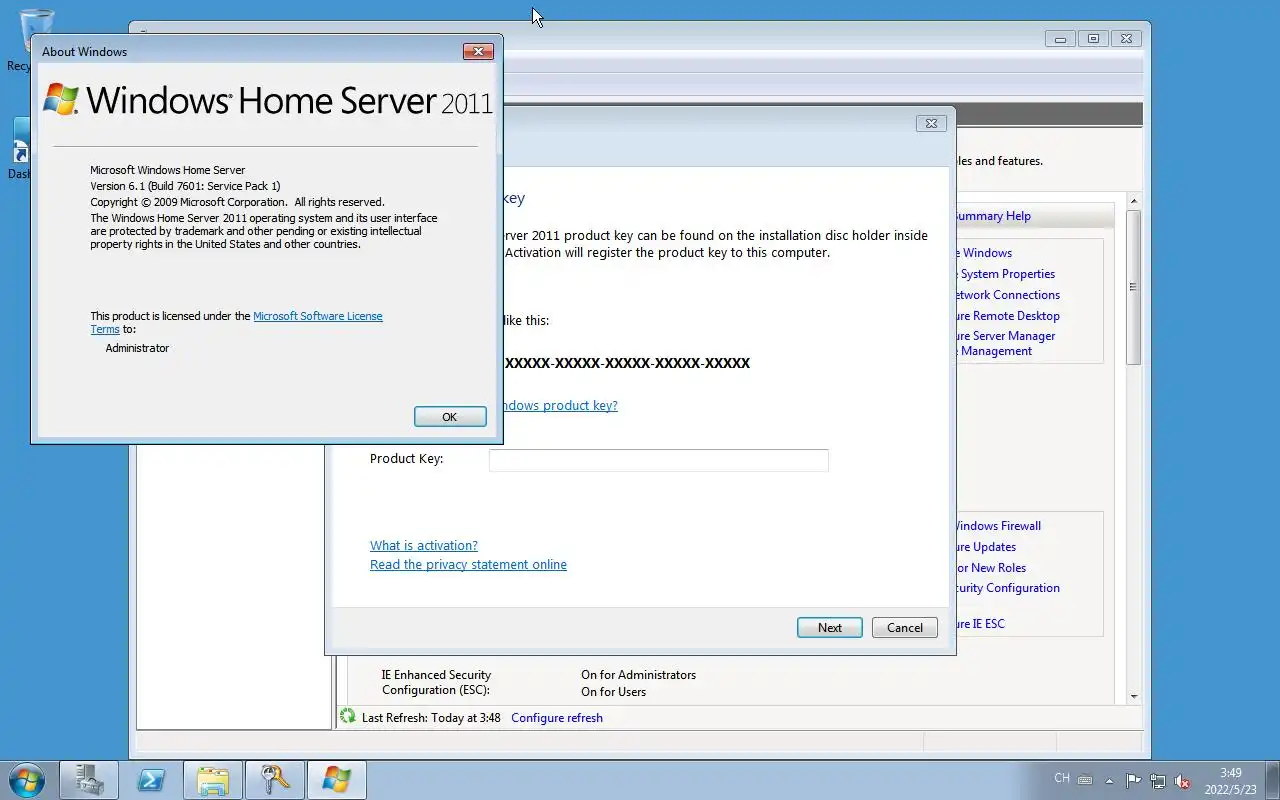The height and width of the screenshot is (800, 1280).
Task: Maximize the Server Manager window
Action: tap(1093, 39)
